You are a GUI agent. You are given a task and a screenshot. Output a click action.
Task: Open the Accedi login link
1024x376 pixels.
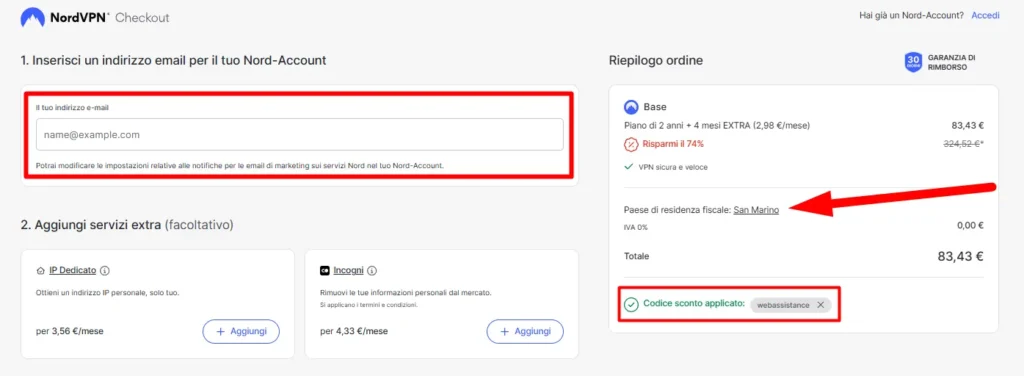(x=985, y=15)
